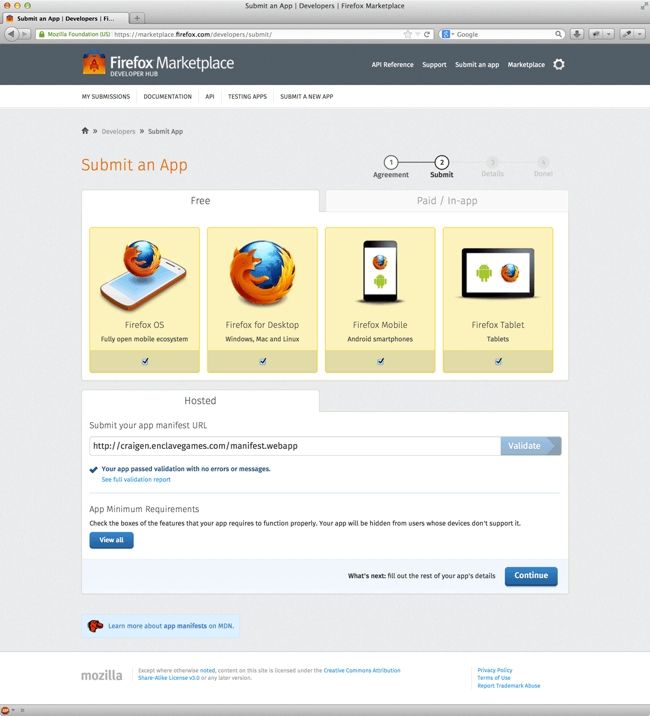Image resolution: width=650 pixels, height=716 pixels.
Task: Click the Validate button
Action: point(531,446)
